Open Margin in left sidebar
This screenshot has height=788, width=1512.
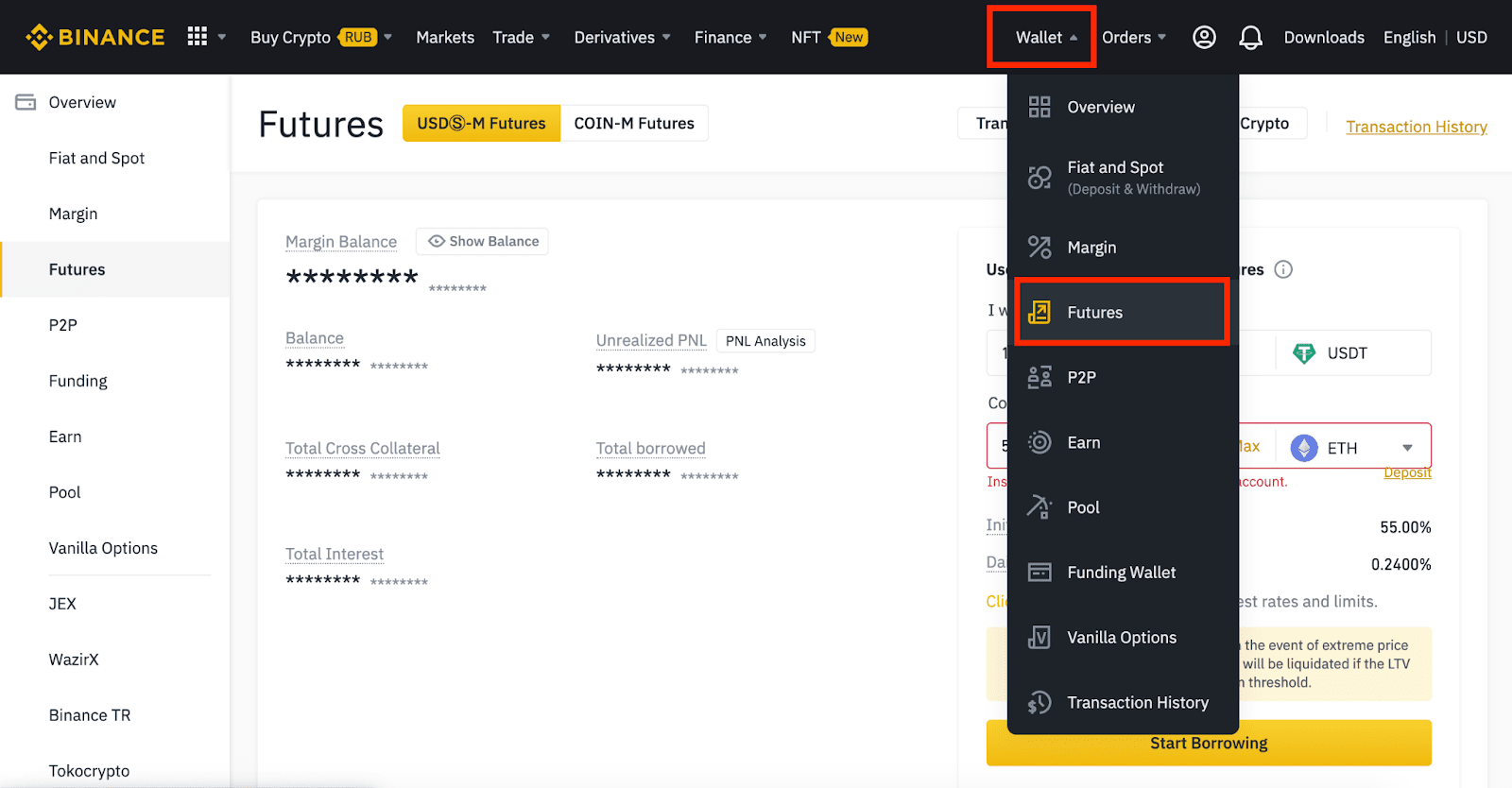[73, 214]
